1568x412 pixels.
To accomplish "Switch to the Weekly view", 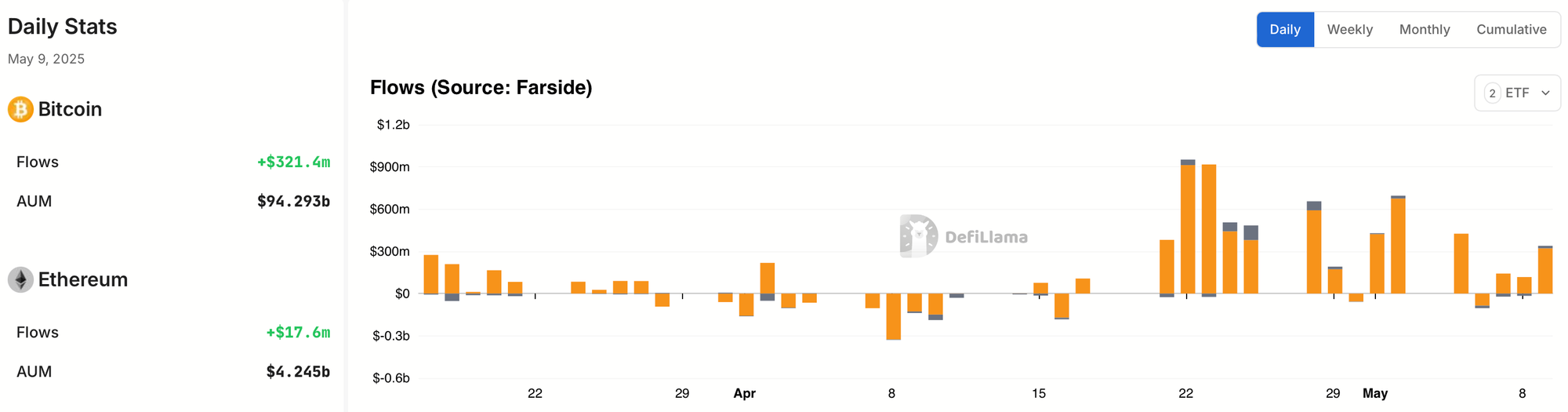I will tap(1349, 30).
